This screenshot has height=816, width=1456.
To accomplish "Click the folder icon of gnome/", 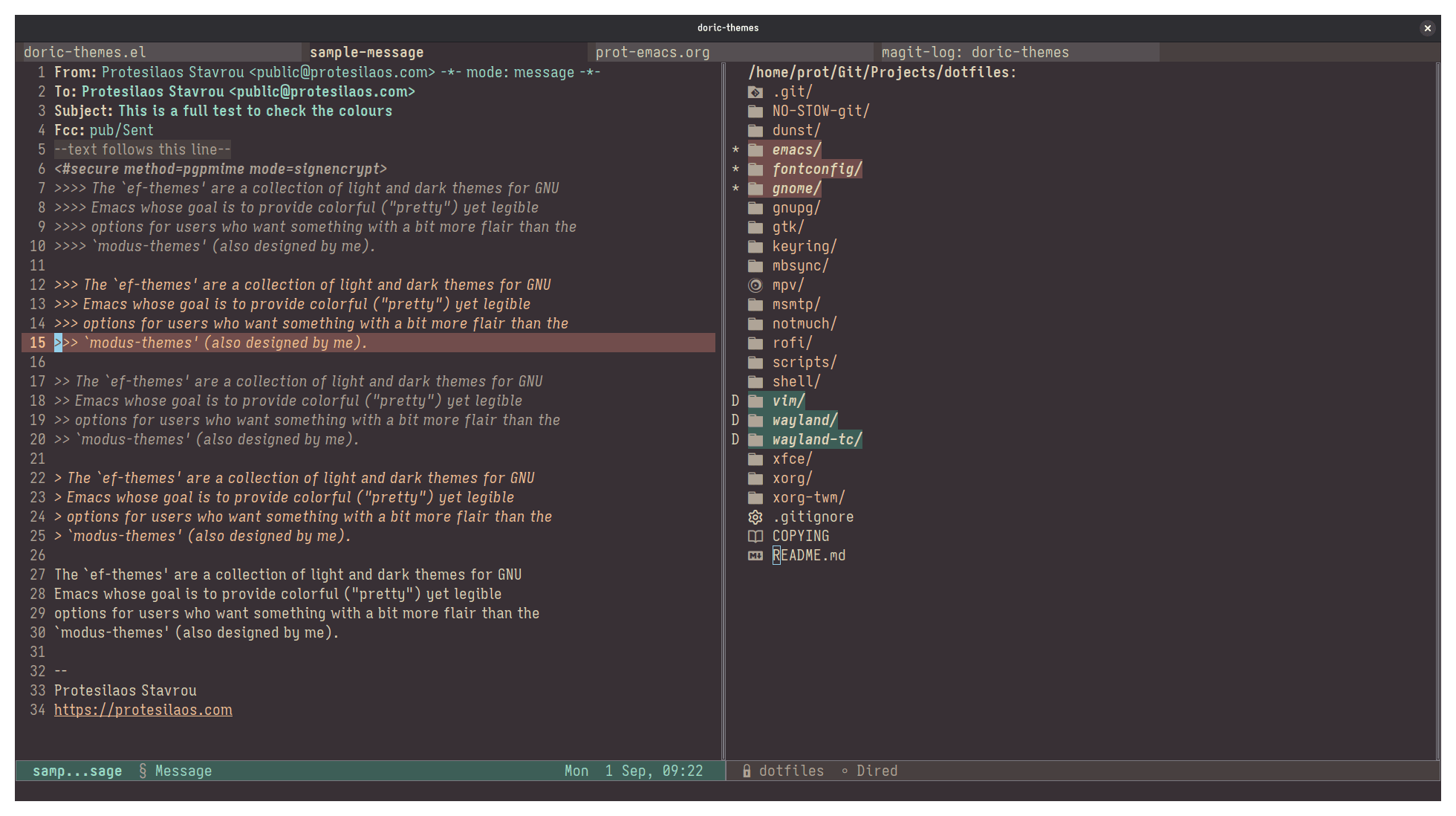I will [x=755, y=189].
